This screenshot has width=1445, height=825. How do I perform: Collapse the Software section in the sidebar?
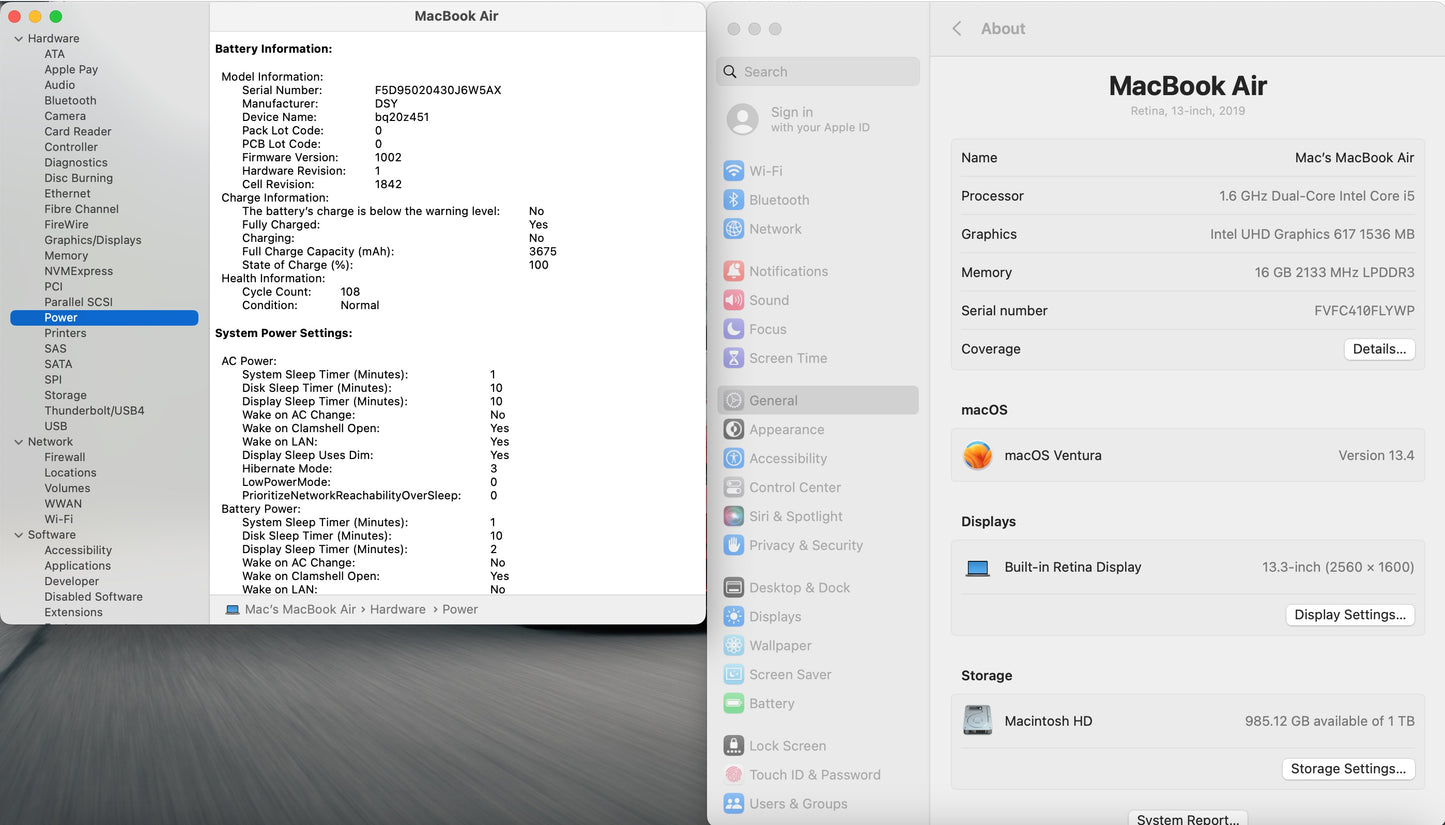tap(17, 534)
